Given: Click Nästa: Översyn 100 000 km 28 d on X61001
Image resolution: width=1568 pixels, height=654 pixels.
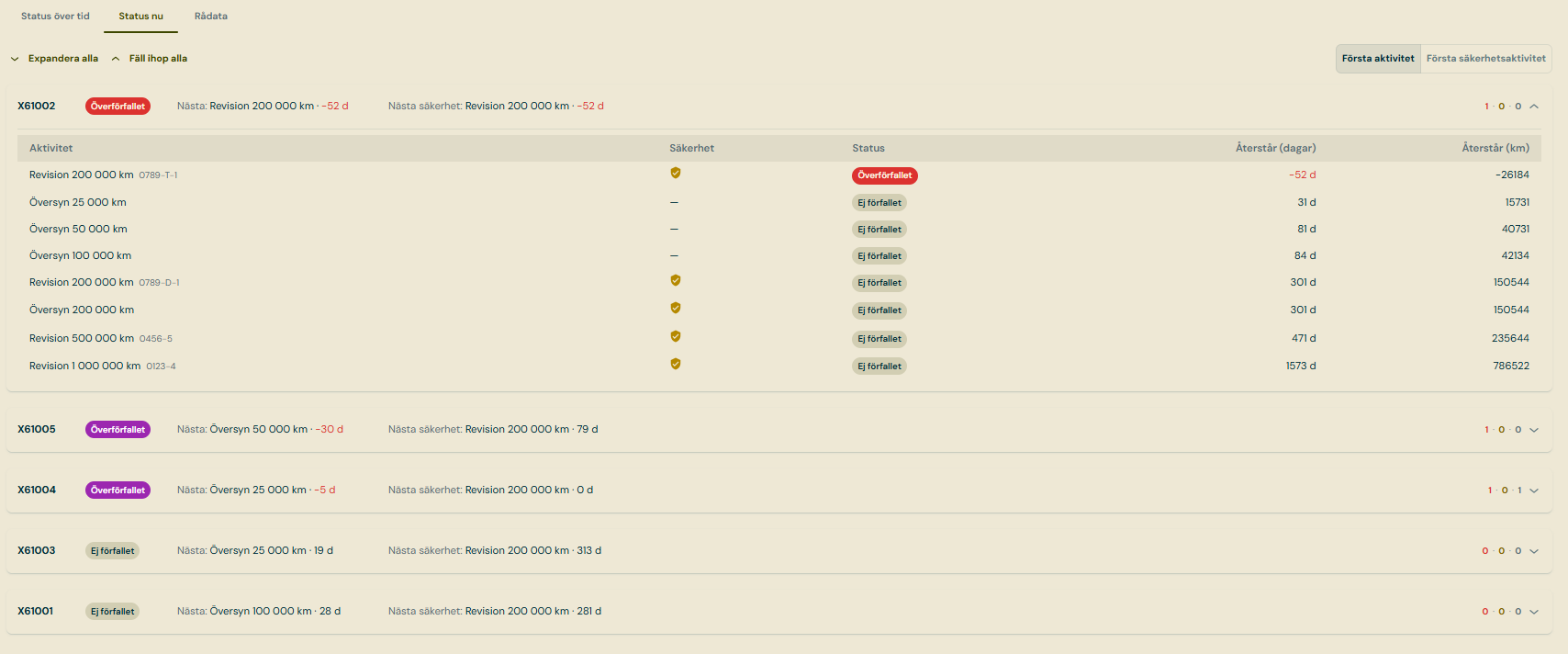Looking at the screenshot, I should [259, 611].
